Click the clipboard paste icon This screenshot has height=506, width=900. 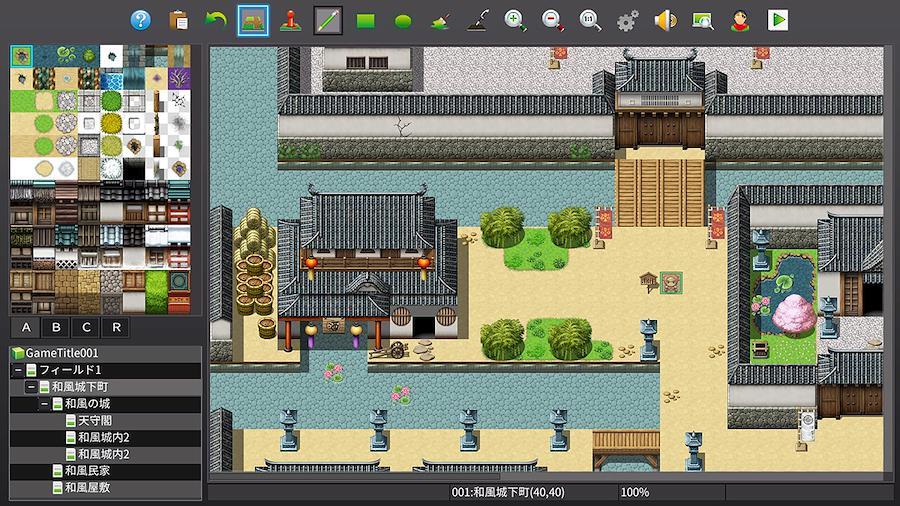click(x=179, y=20)
